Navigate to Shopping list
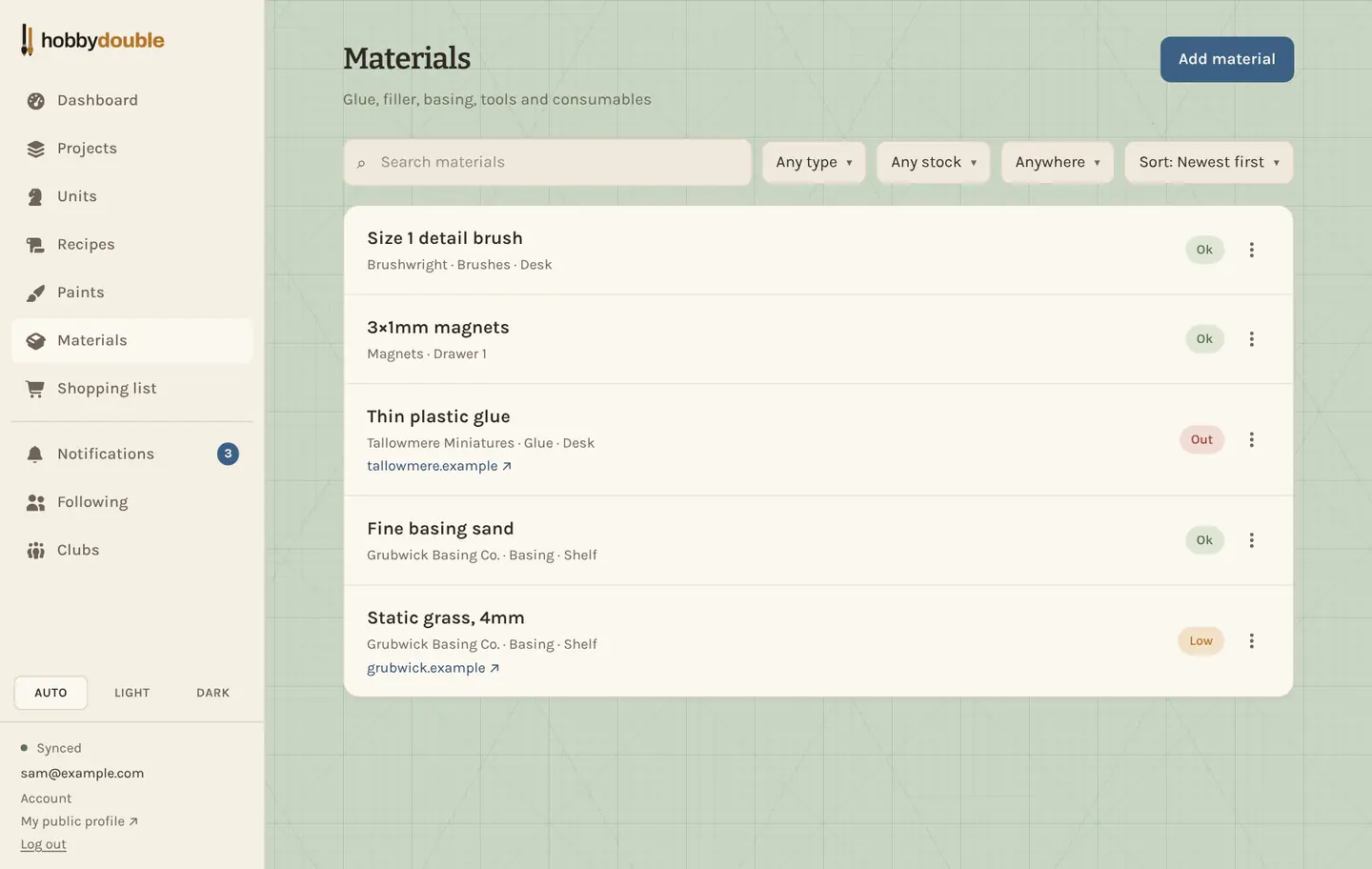 click(132, 389)
